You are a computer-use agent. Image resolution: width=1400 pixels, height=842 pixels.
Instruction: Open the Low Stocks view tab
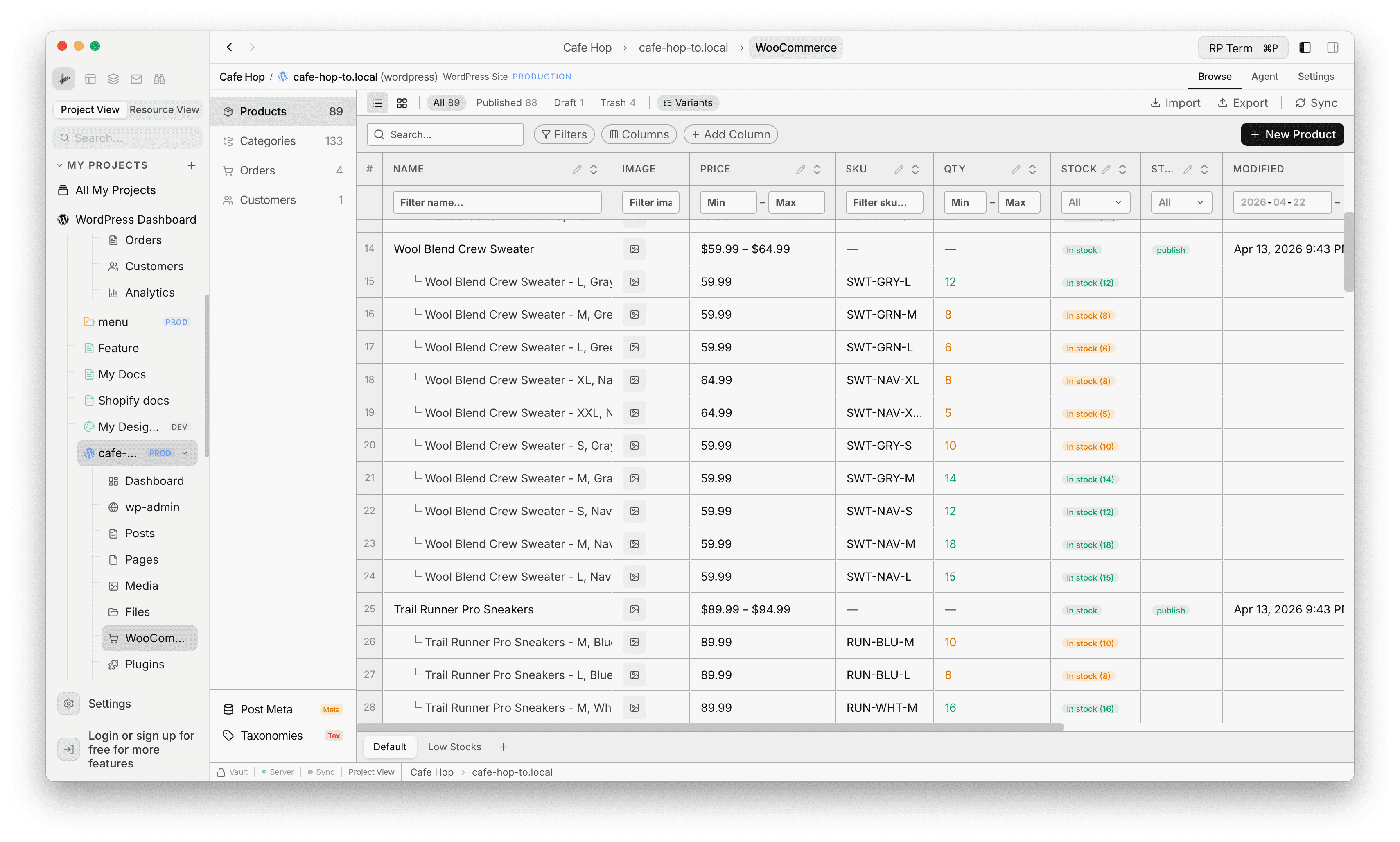click(x=454, y=747)
